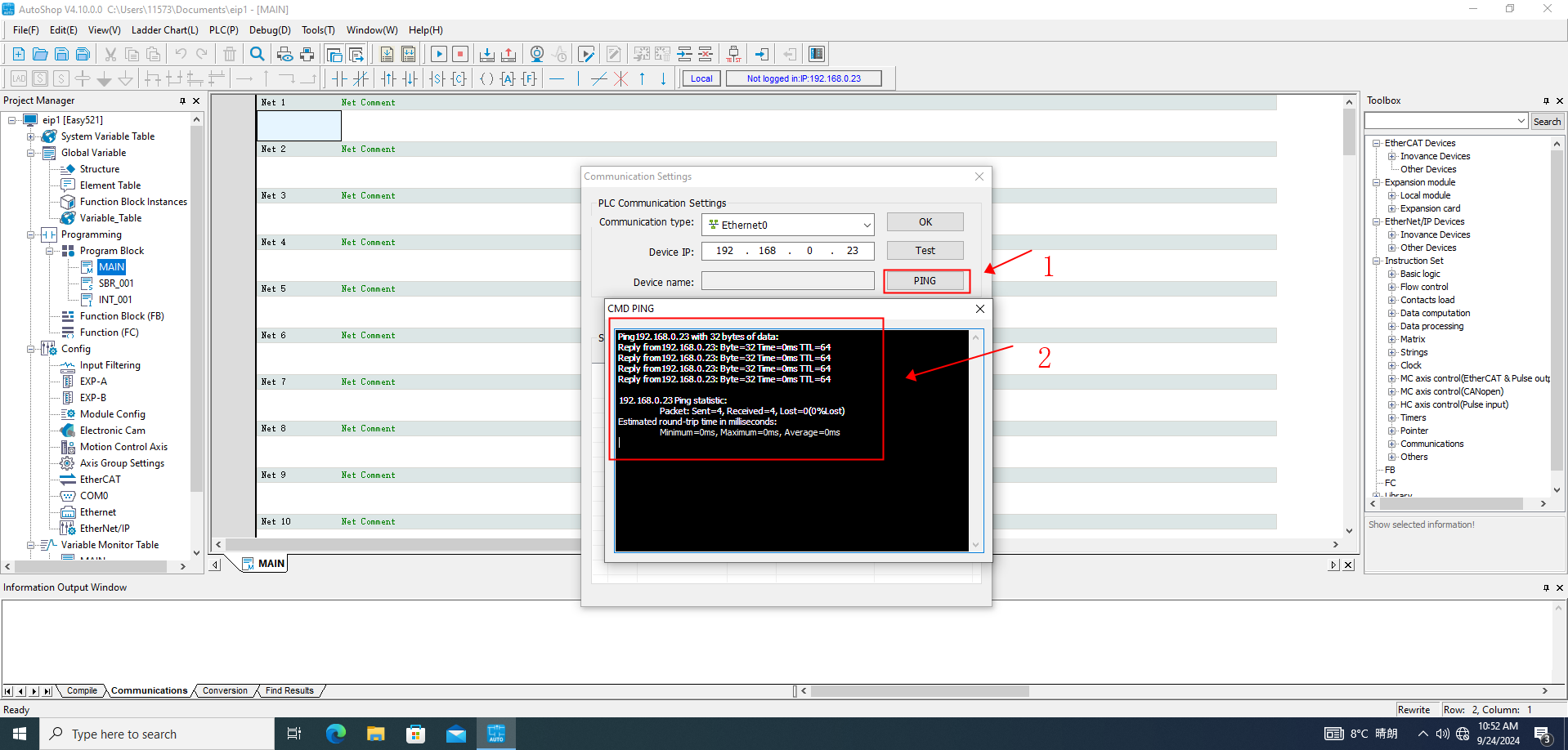Cut selection with the scissors icon
Image resolution: width=1568 pixels, height=750 pixels.
click(x=110, y=54)
